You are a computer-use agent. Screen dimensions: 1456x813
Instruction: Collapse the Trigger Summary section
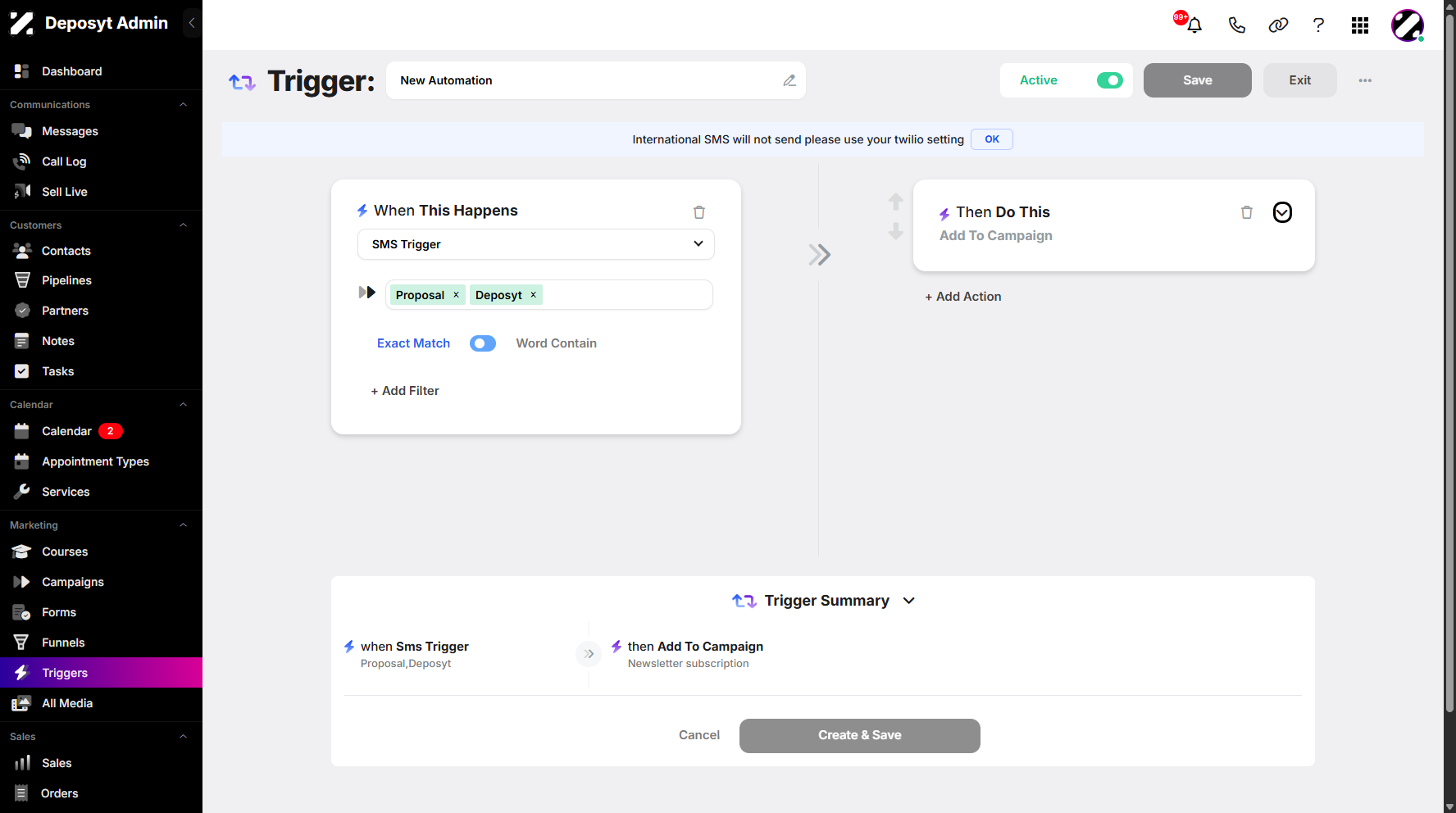(909, 601)
